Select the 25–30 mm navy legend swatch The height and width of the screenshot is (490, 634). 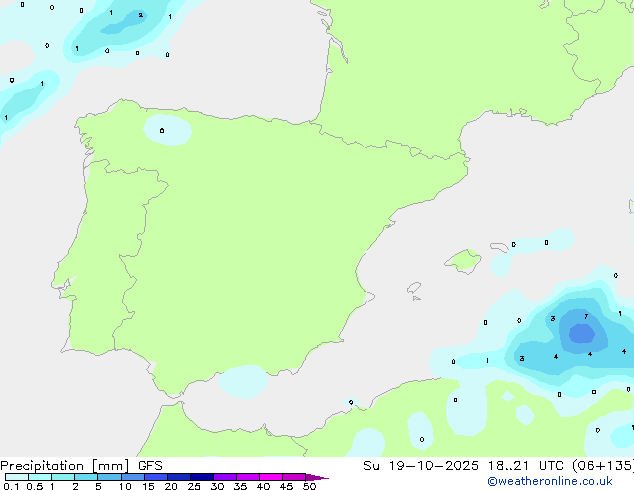click(x=202, y=477)
